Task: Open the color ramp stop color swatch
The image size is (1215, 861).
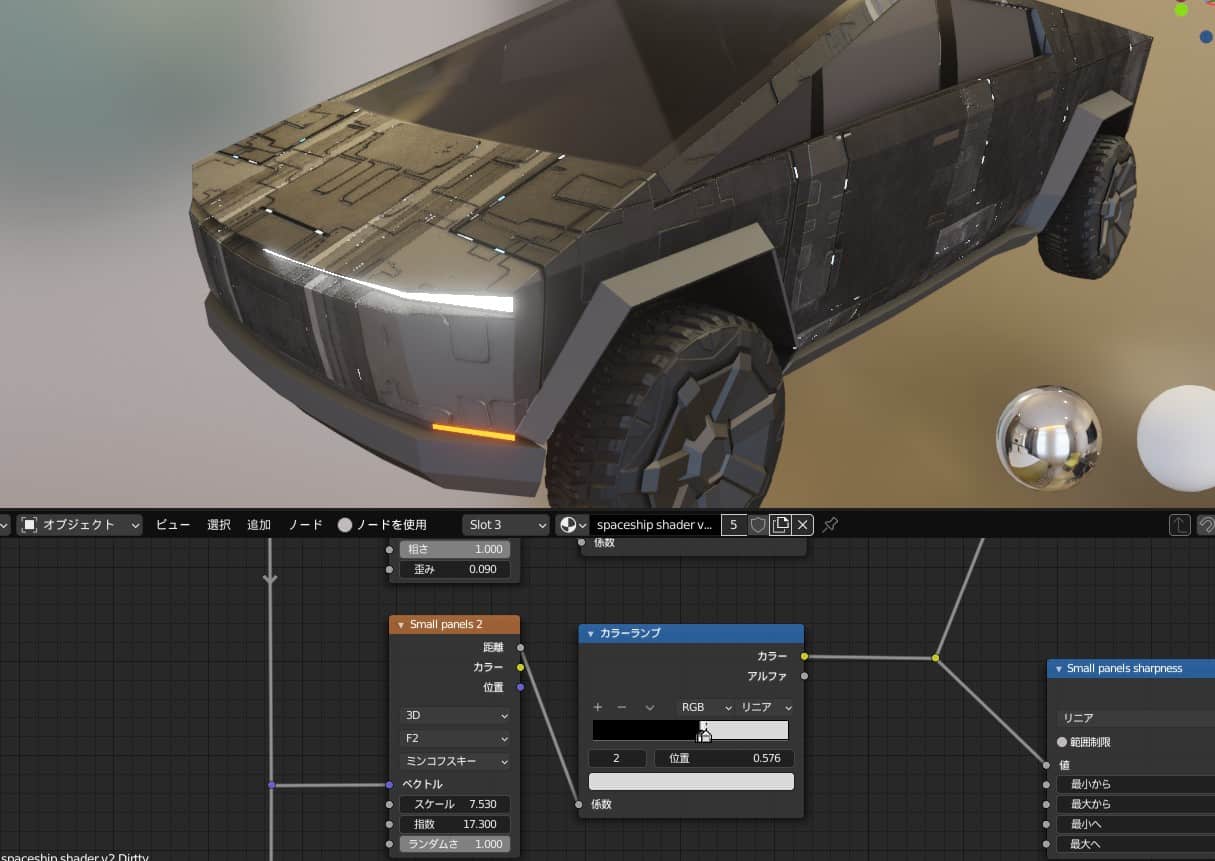Action: coord(691,781)
